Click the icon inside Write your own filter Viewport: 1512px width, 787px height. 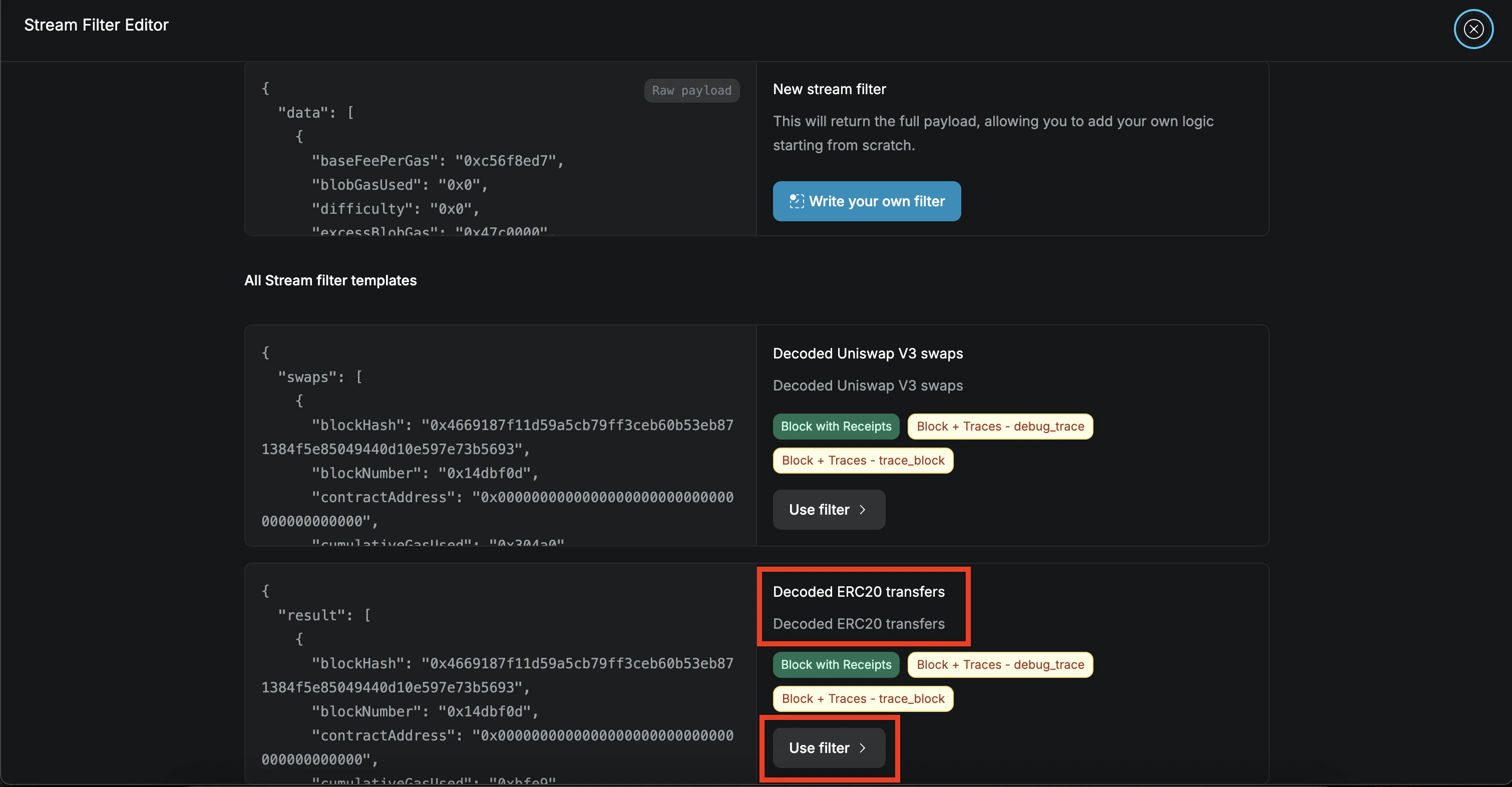[797, 201]
